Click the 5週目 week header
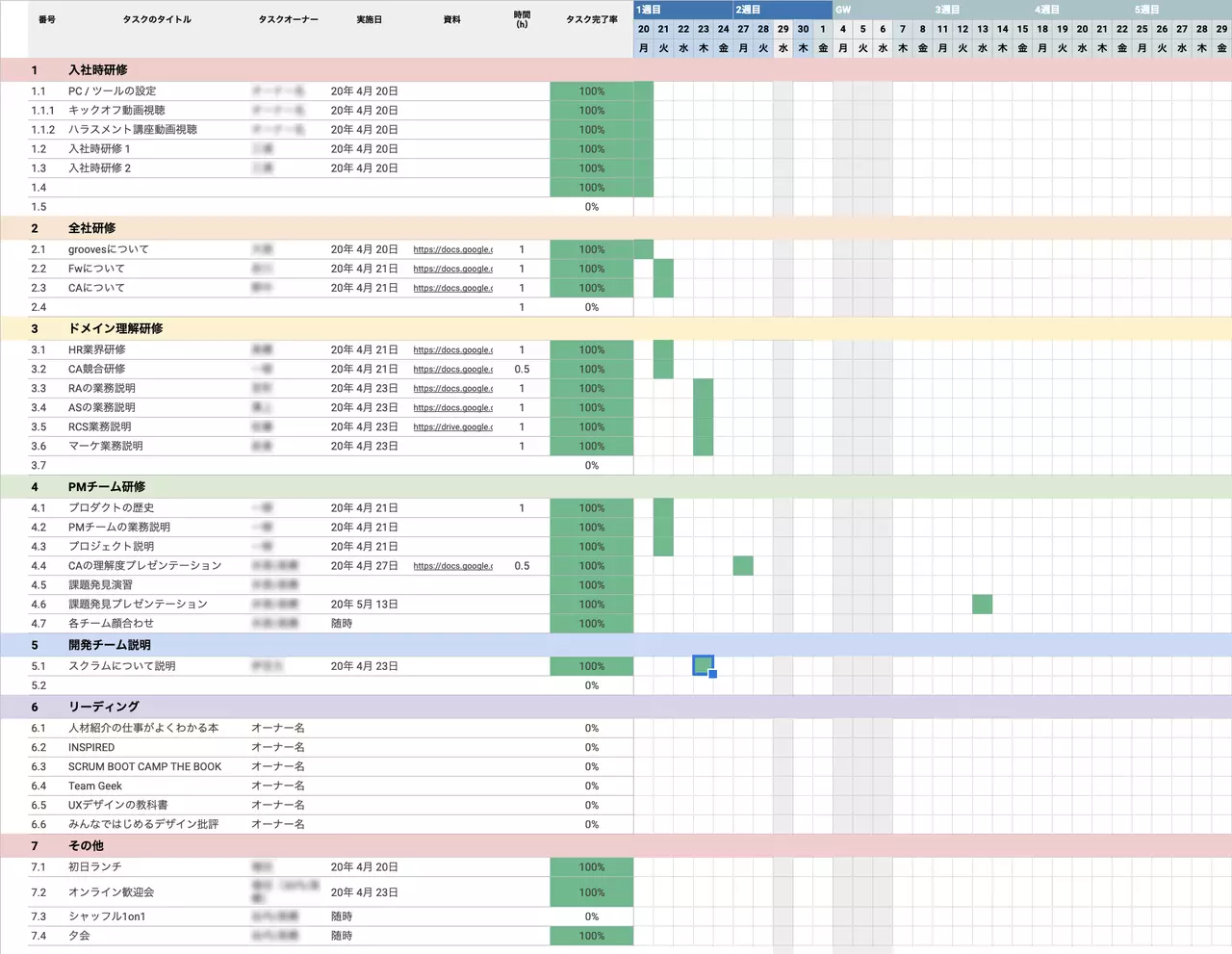Image resolution: width=1232 pixels, height=954 pixels. coord(1146,10)
